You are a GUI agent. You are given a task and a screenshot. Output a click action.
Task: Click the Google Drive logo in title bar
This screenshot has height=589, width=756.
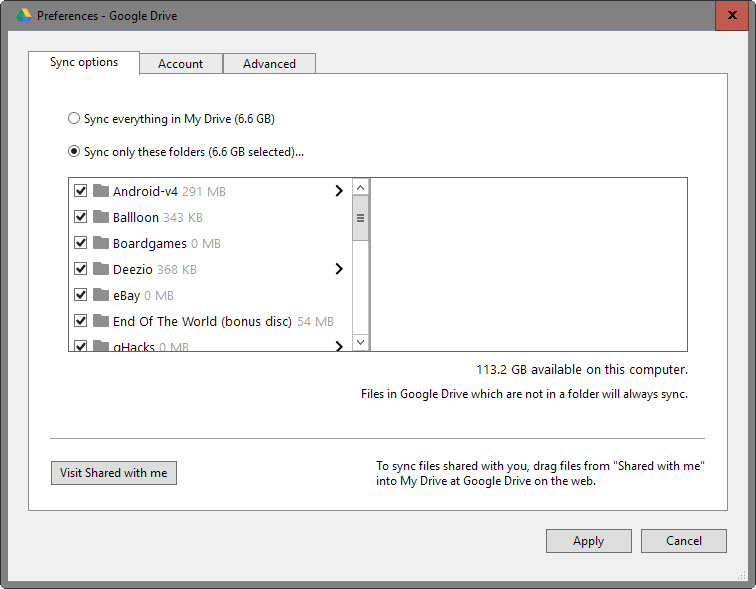[24, 15]
